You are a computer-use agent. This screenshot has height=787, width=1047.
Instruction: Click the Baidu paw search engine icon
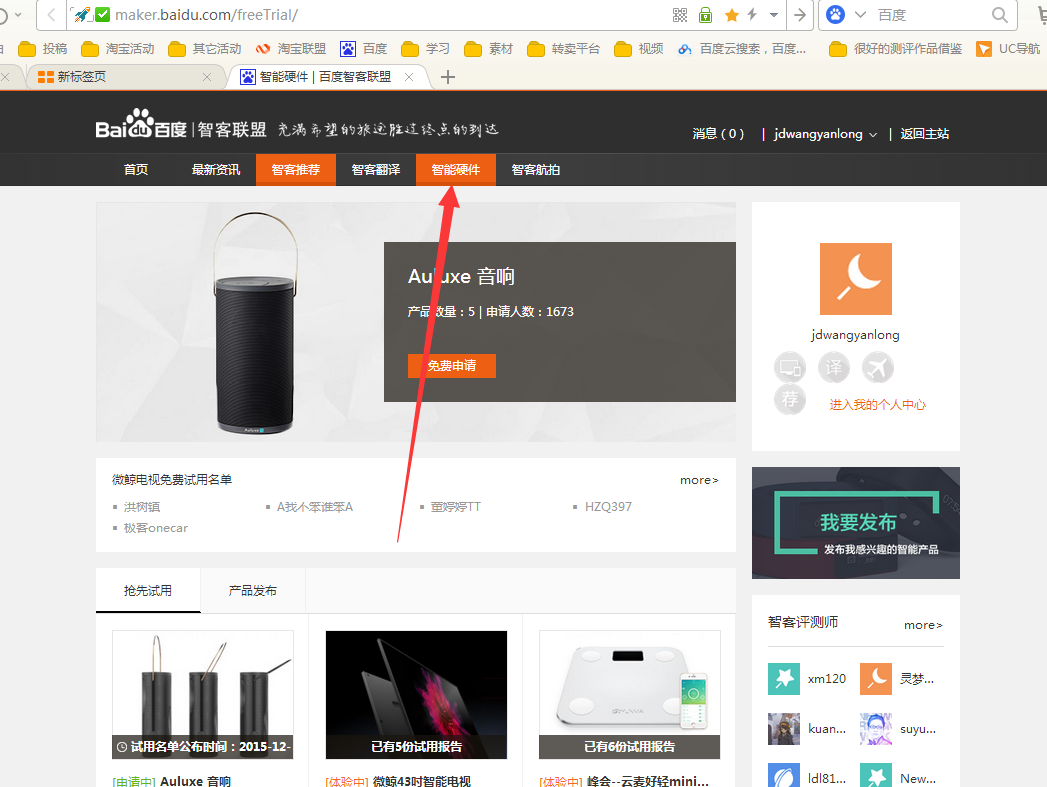click(835, 14)
